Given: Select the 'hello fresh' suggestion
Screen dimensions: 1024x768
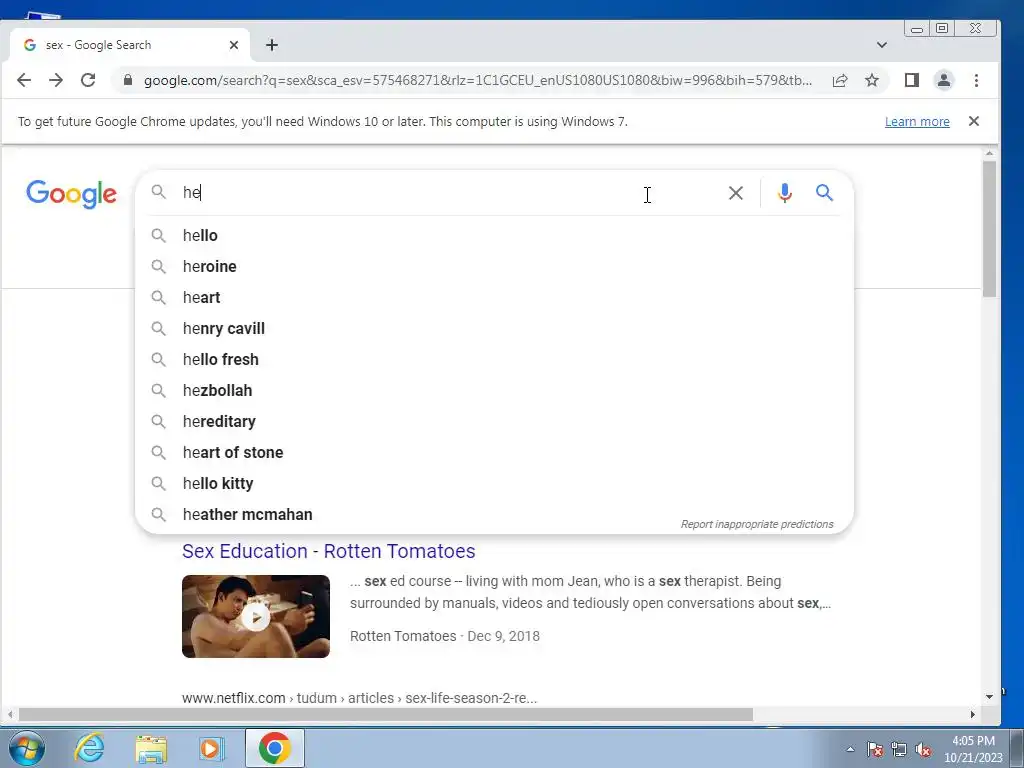Looking at the screenshot, I should [494, 359].
